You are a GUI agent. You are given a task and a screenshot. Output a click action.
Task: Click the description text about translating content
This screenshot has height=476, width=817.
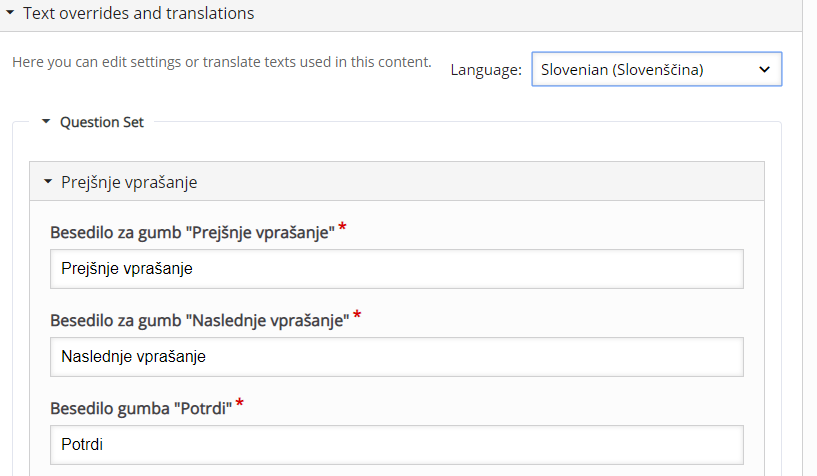(x=222, y=62)
